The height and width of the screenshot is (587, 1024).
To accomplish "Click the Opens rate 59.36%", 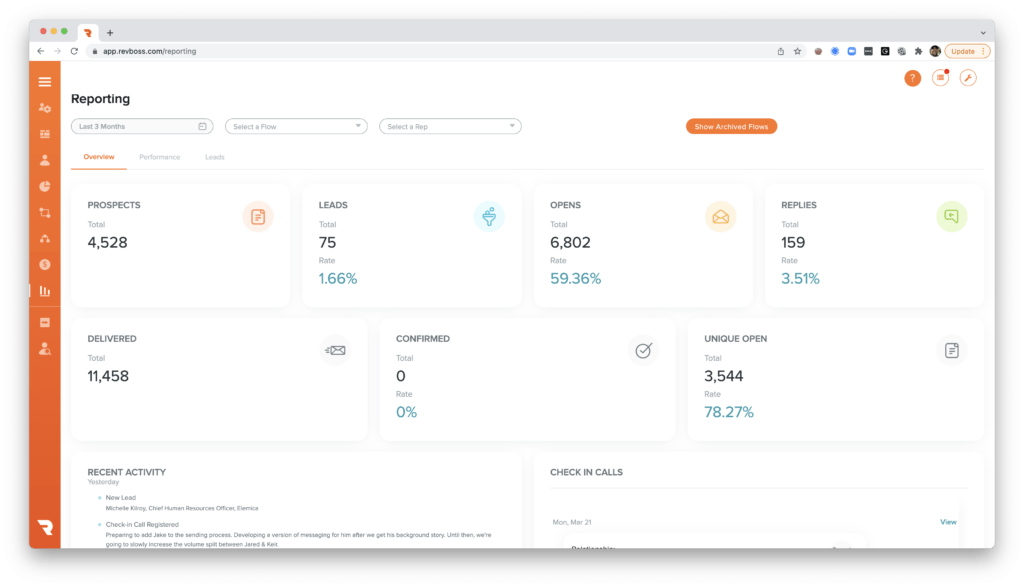I will [x=575, y=279].
